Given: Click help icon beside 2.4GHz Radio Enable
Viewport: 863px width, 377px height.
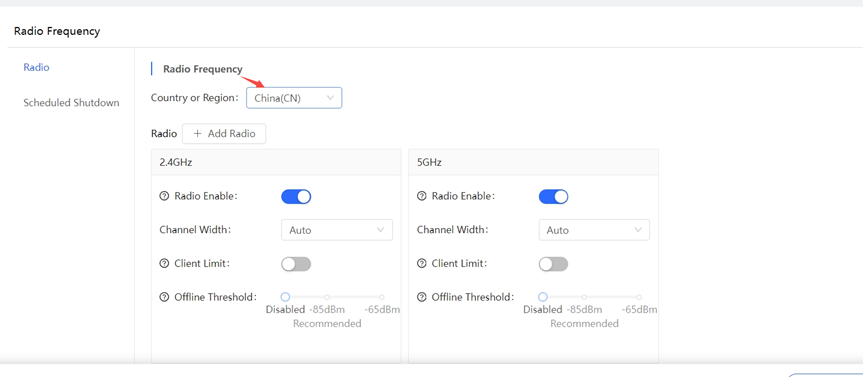Looking at the screenshot, I should pyautogui.click(x=163, y=196).
